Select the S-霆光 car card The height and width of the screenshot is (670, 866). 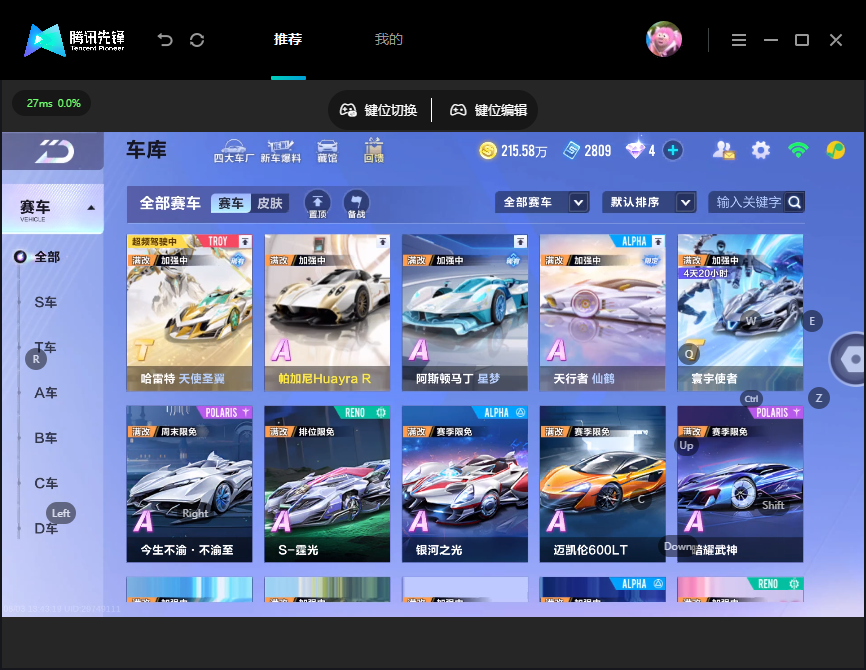(327, 484)
